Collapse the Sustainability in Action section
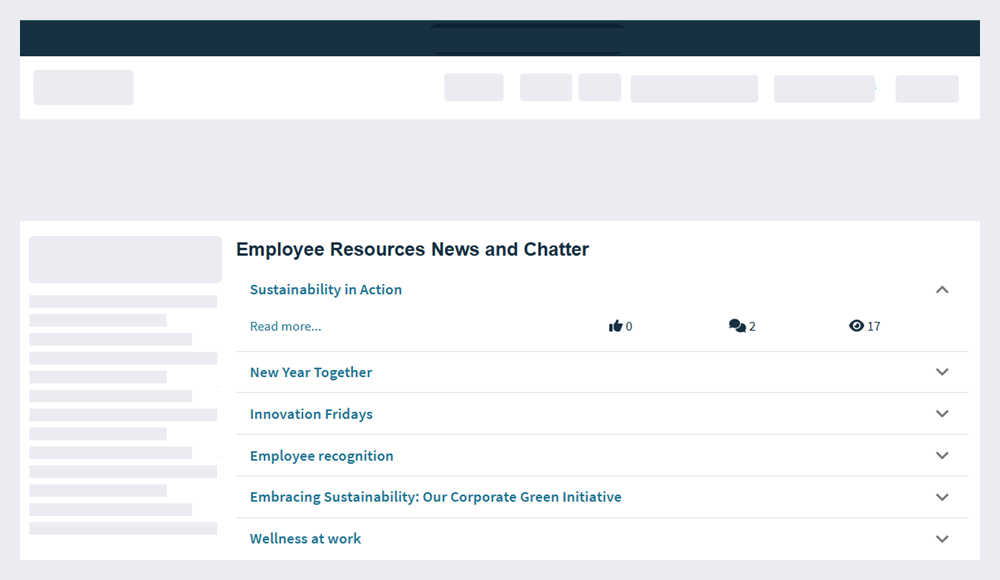This screenshot has height=580, width=1000. point(942,290)
